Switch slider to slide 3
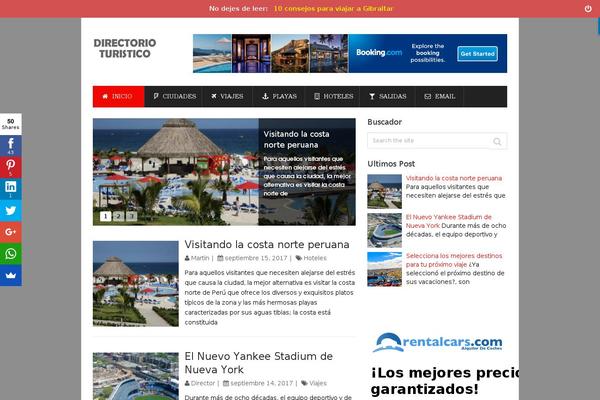This screenshot has height=400, width=600. pyautogui.click(x=132, y=216)
